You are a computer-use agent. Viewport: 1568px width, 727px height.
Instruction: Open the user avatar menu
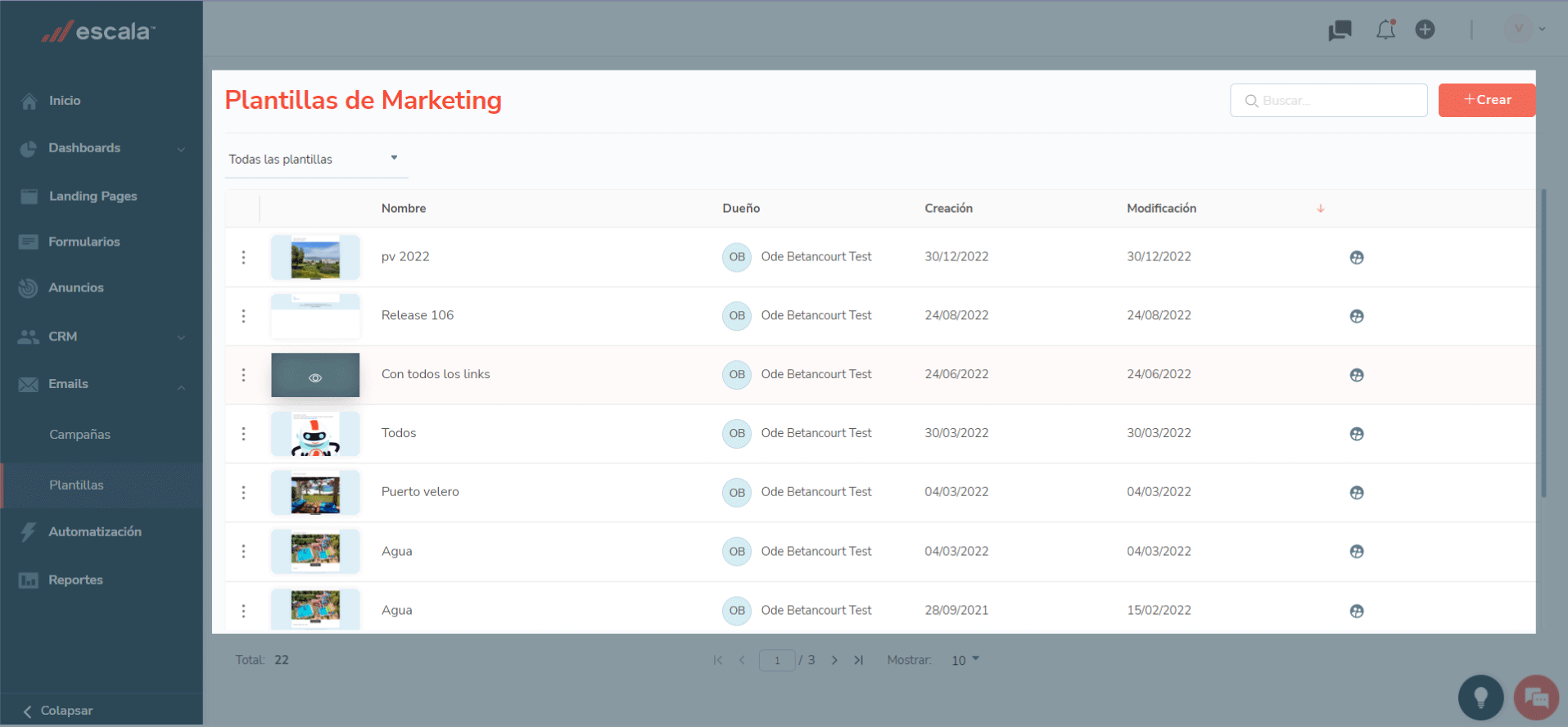(1525, 29)
